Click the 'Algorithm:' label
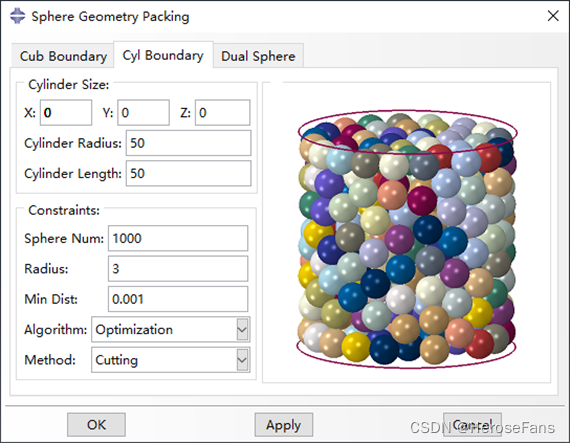Screen dimensions: 570x443 click(56, 330)
